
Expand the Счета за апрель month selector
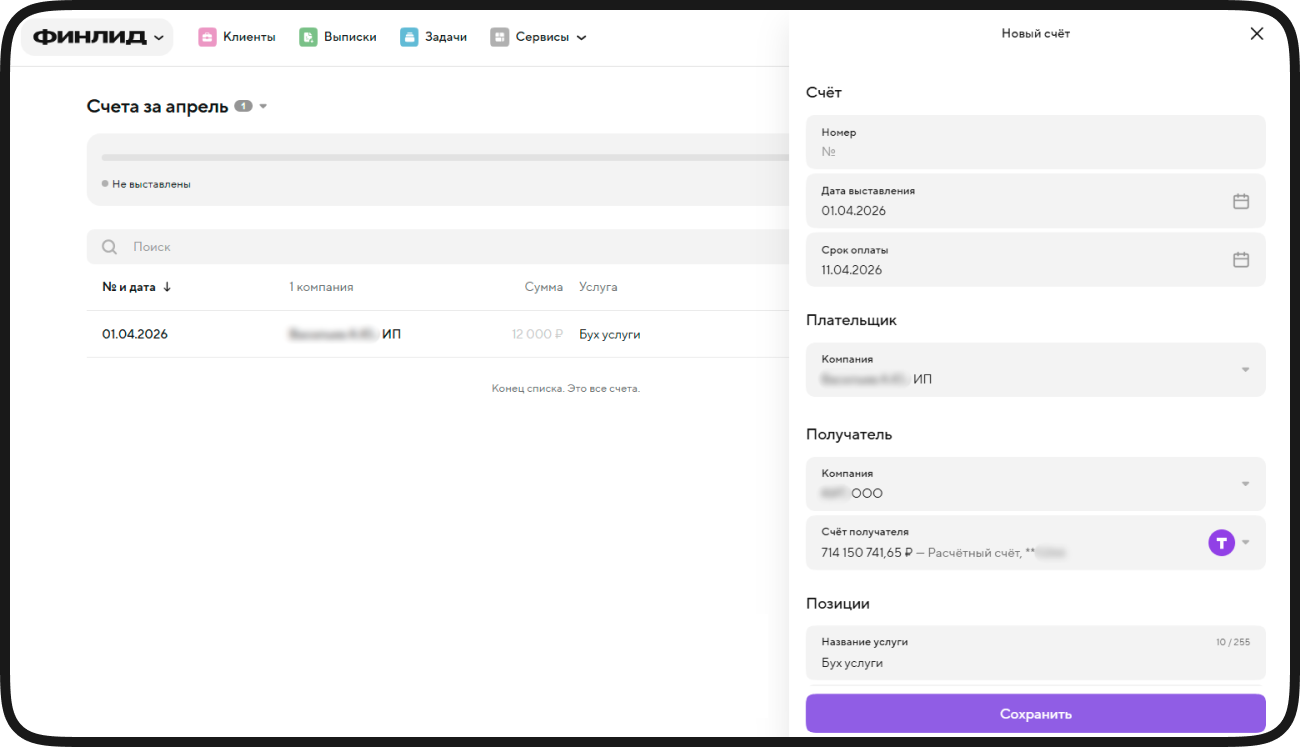click(x=263, y=106)
